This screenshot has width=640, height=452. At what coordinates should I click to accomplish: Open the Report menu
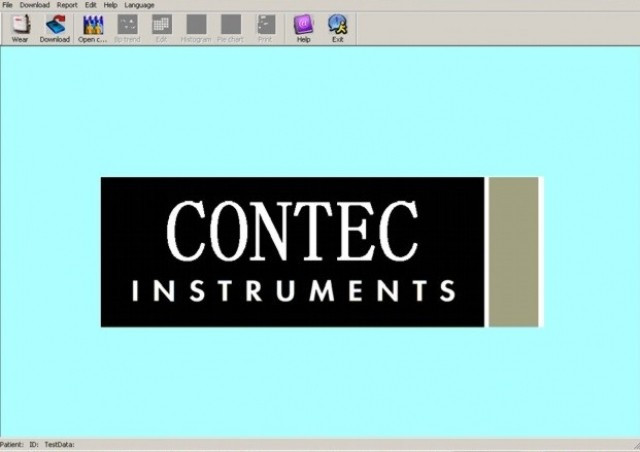click(67, 5)
